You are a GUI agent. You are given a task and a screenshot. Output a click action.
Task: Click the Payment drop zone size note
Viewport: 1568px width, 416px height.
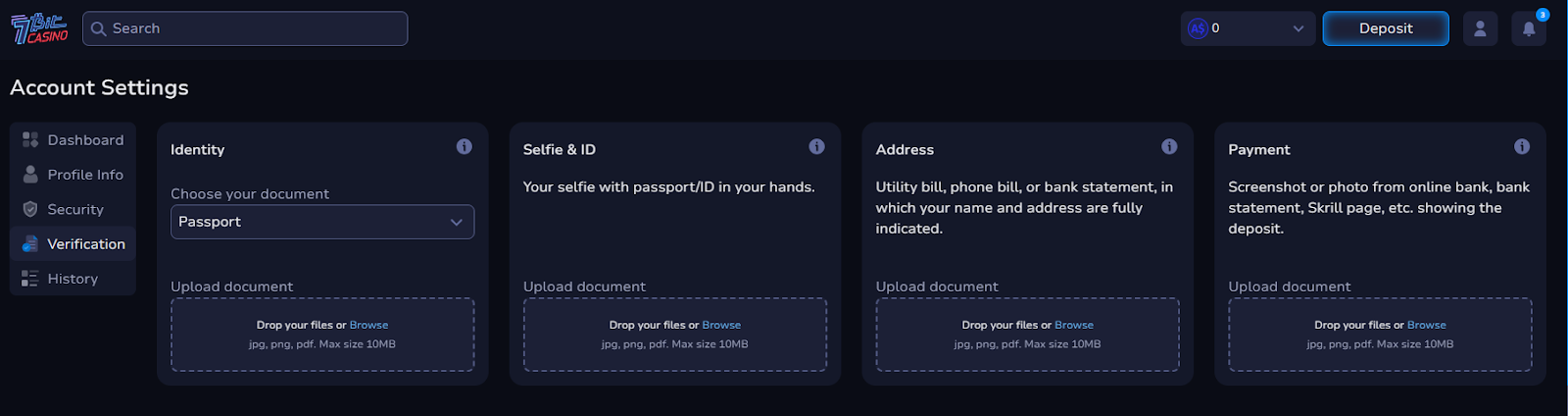pyautogui.click(x=1380, y=344)
